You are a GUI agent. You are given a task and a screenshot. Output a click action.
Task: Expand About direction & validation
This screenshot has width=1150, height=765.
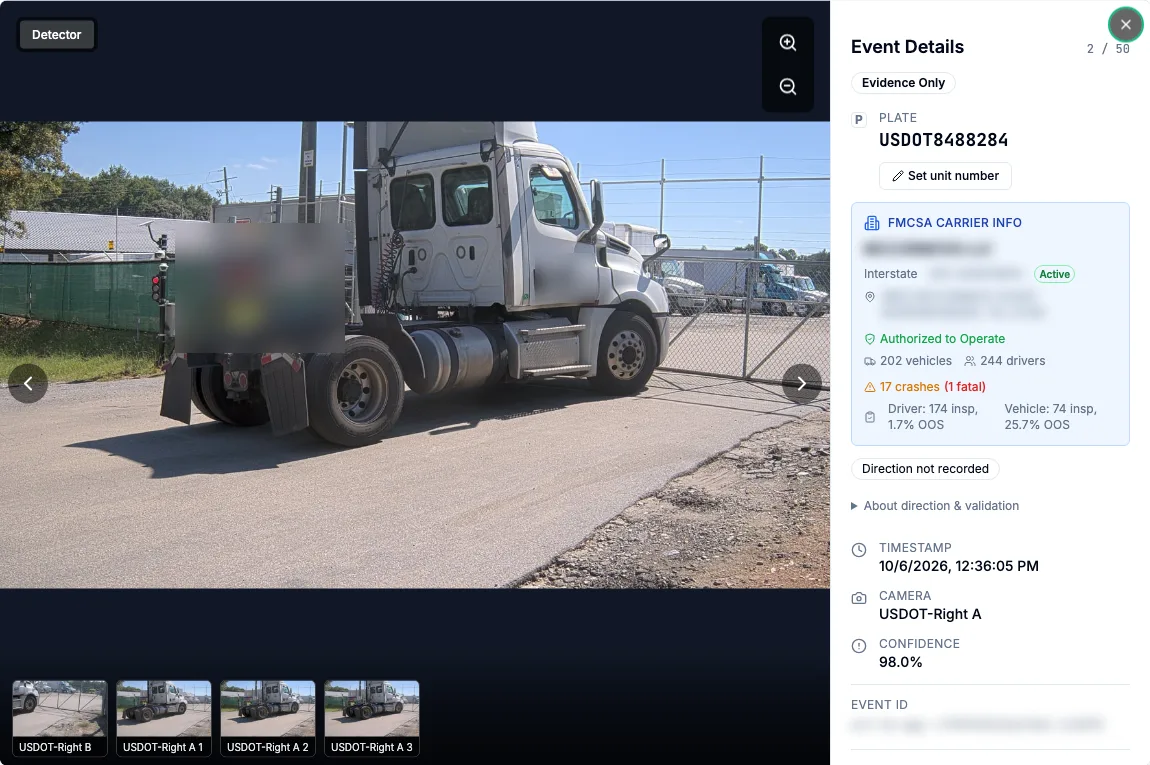934,506
